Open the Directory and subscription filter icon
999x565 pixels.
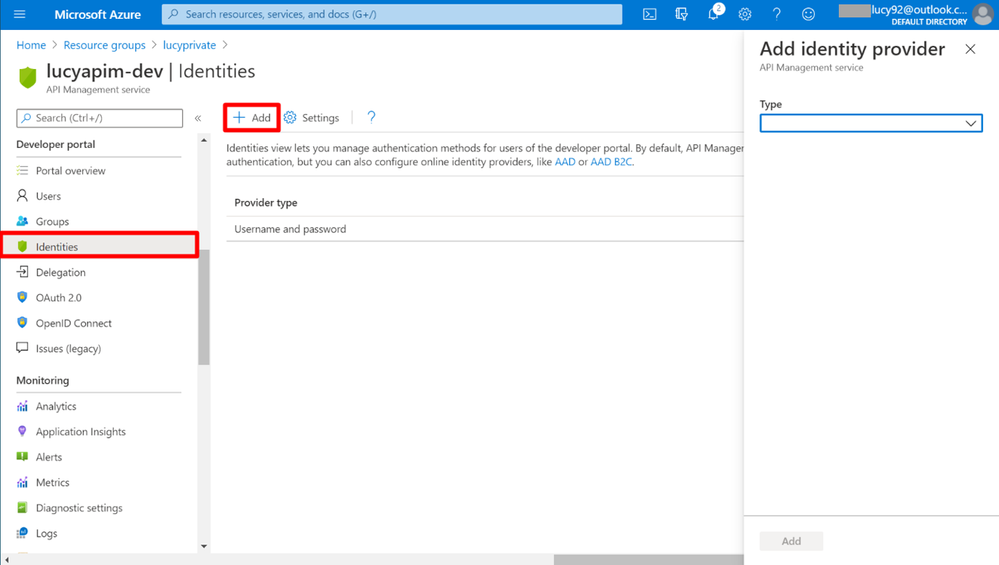pos(681,14)
